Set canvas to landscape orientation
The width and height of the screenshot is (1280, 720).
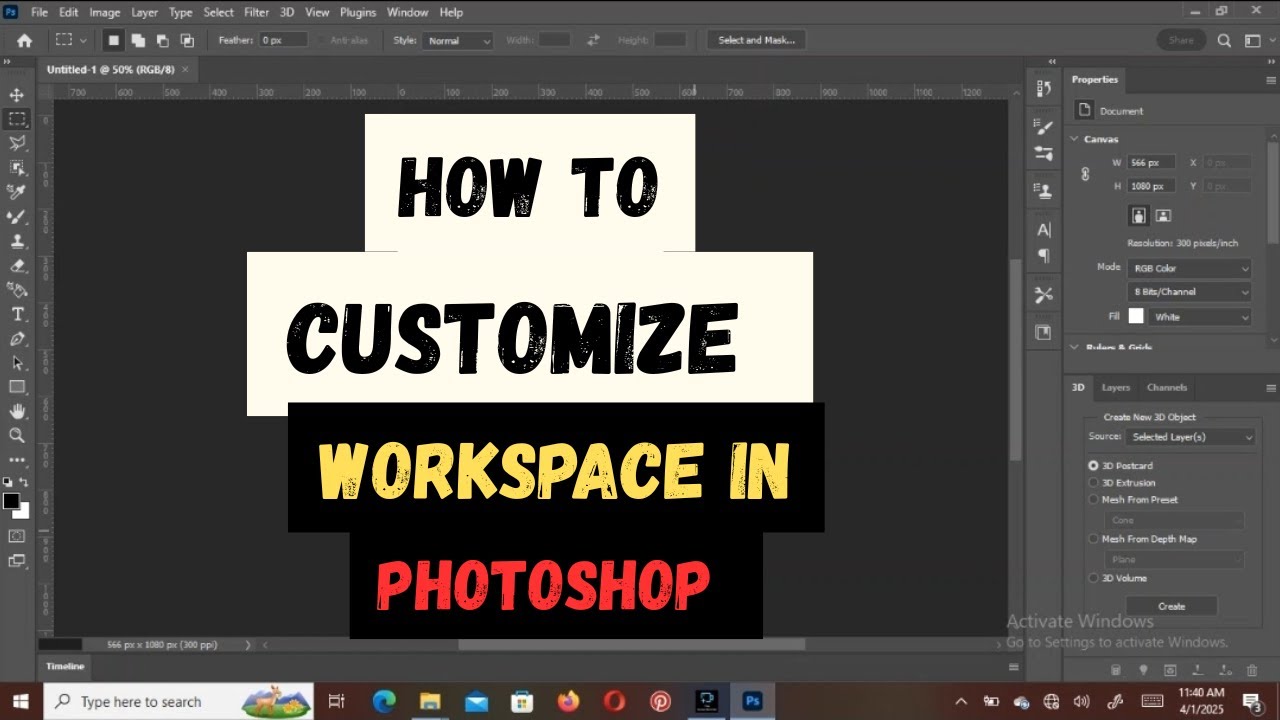coord(1163,215)
